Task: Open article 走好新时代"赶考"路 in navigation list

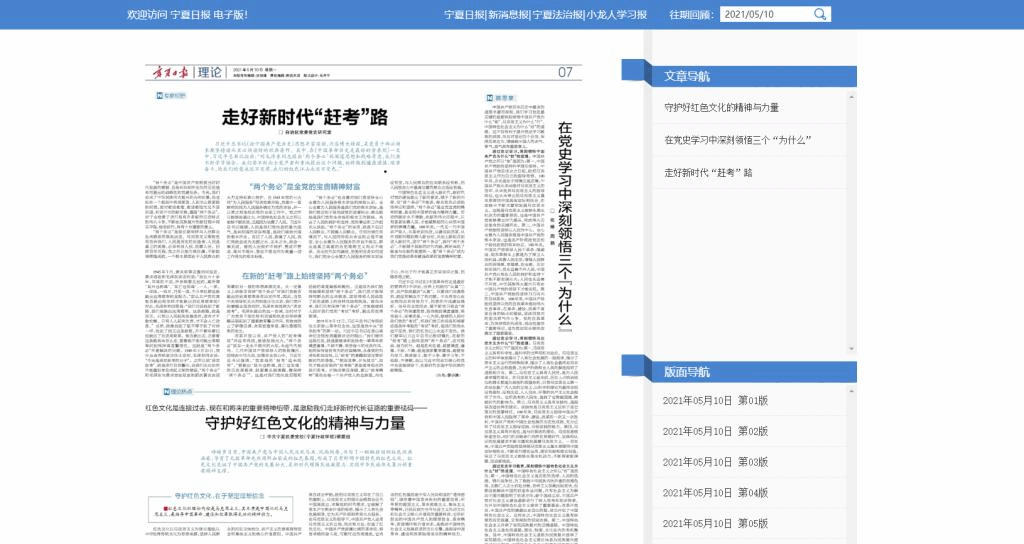Action: click(x=708, y=172)
